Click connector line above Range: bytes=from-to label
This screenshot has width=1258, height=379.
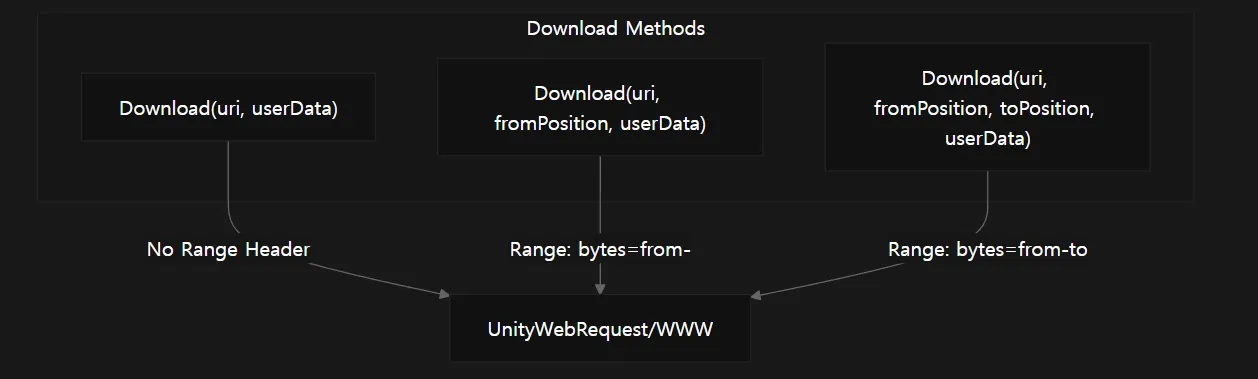985,204
